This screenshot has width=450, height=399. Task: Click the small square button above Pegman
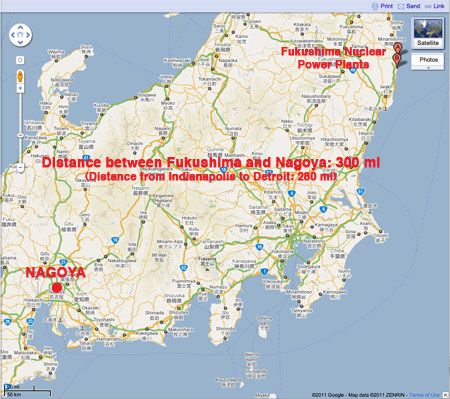pyautogui.click(x=20, y=60)
